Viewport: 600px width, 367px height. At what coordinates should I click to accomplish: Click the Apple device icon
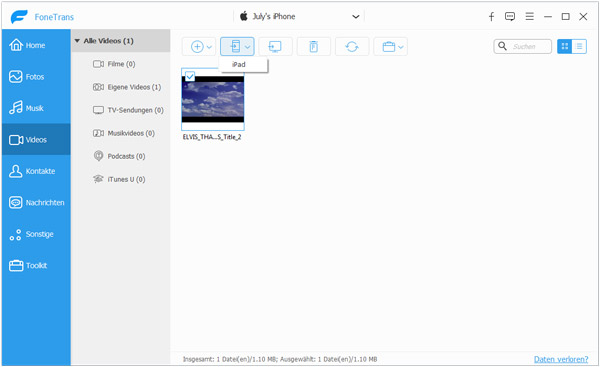pos(244,16)
